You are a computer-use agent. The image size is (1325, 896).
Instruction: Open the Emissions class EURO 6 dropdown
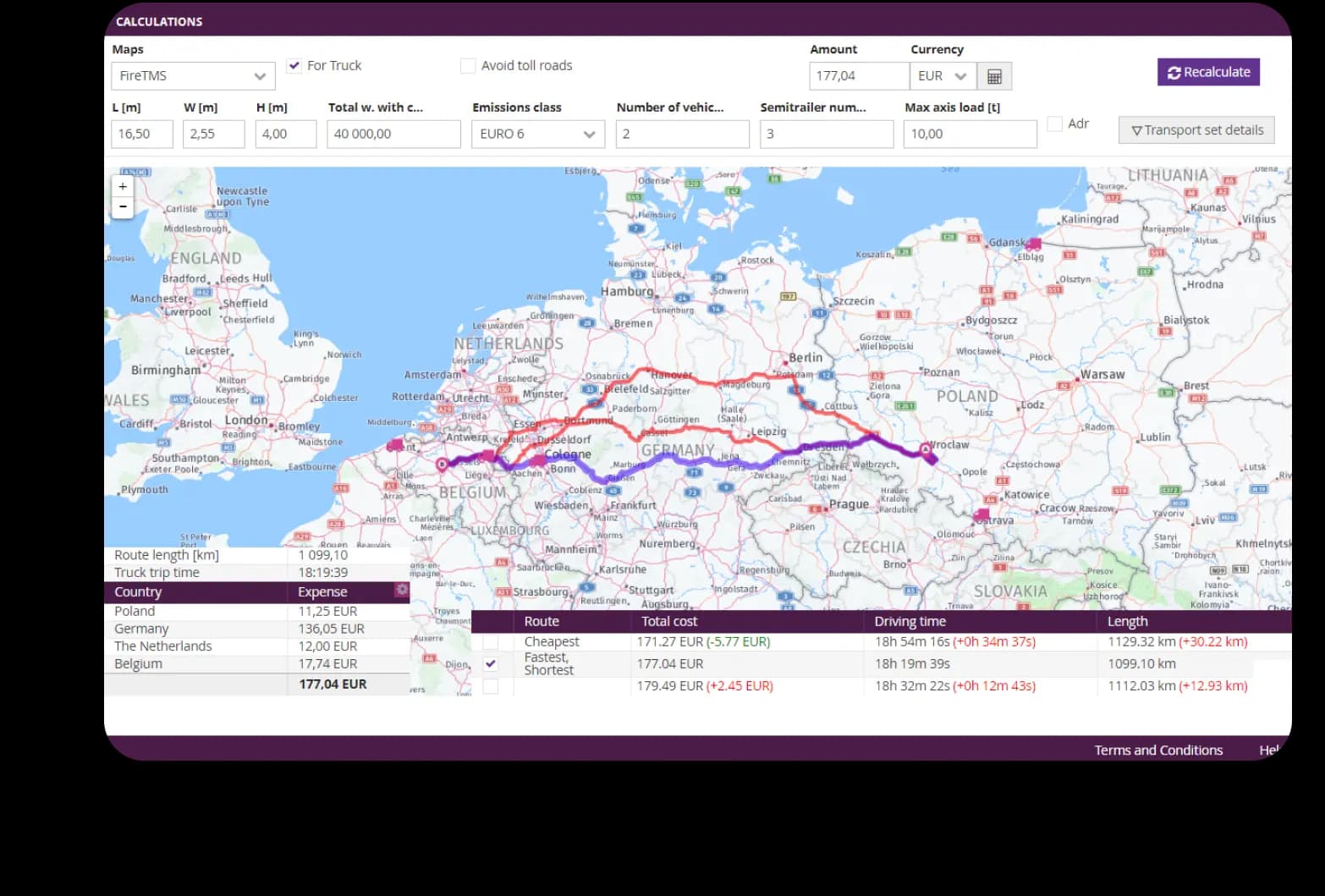[537, 134]
